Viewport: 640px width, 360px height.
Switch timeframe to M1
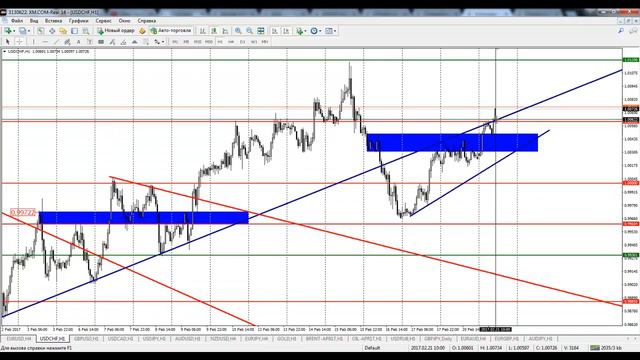click(x=175, y=42)
